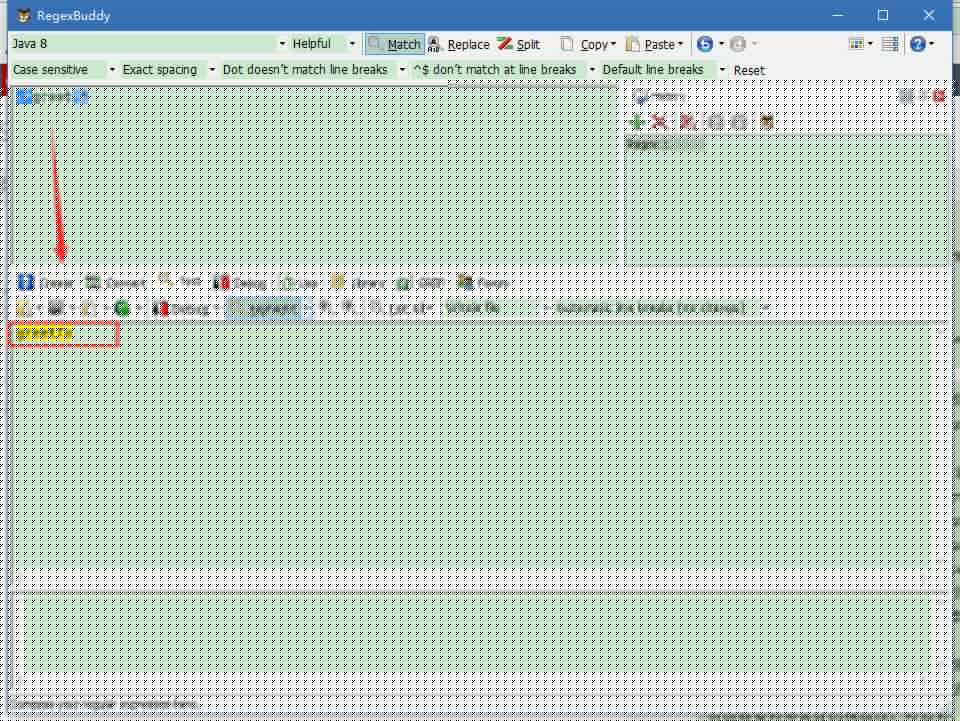Close History panel with red X

click(940, 95)
